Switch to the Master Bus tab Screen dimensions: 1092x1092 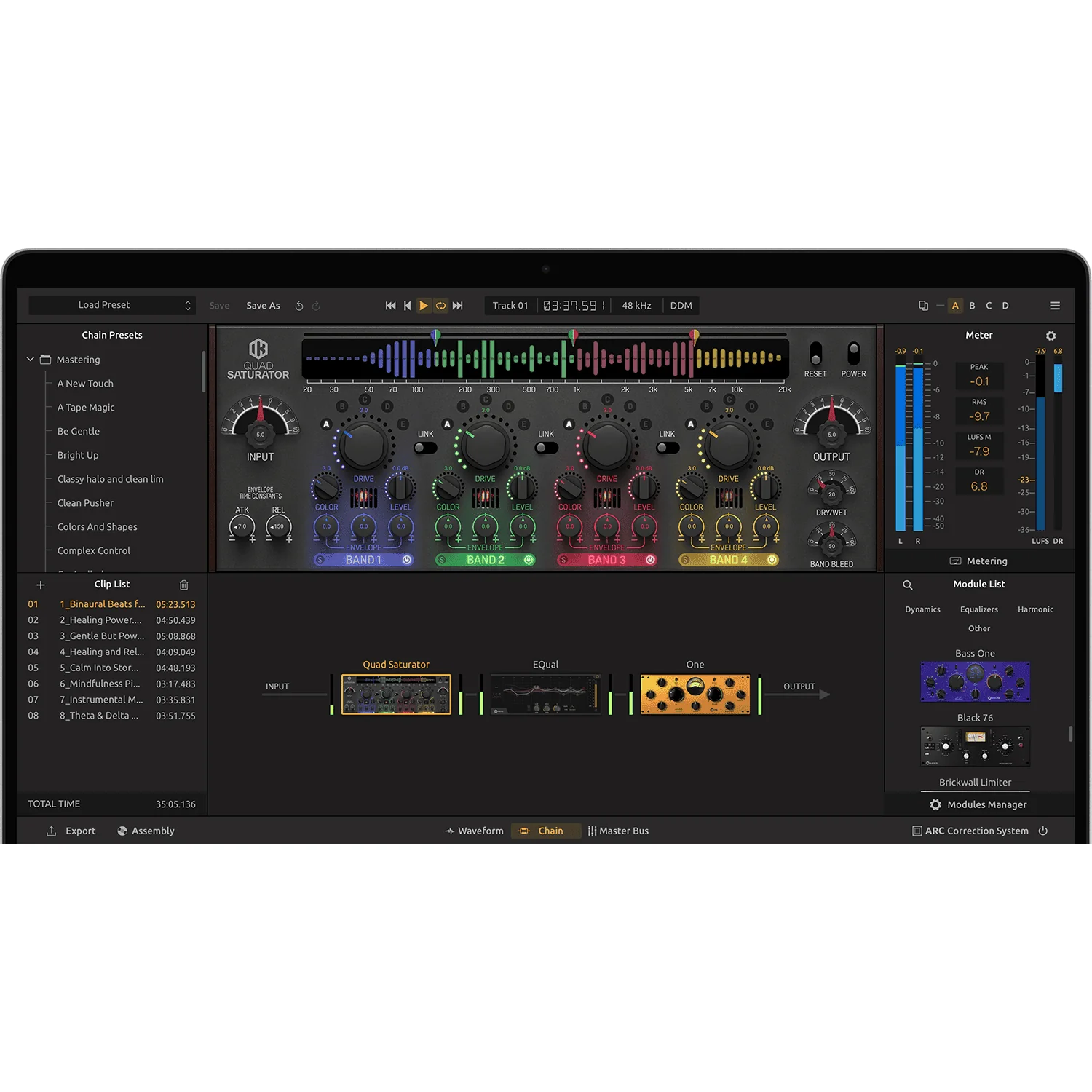tap(618, 831)
